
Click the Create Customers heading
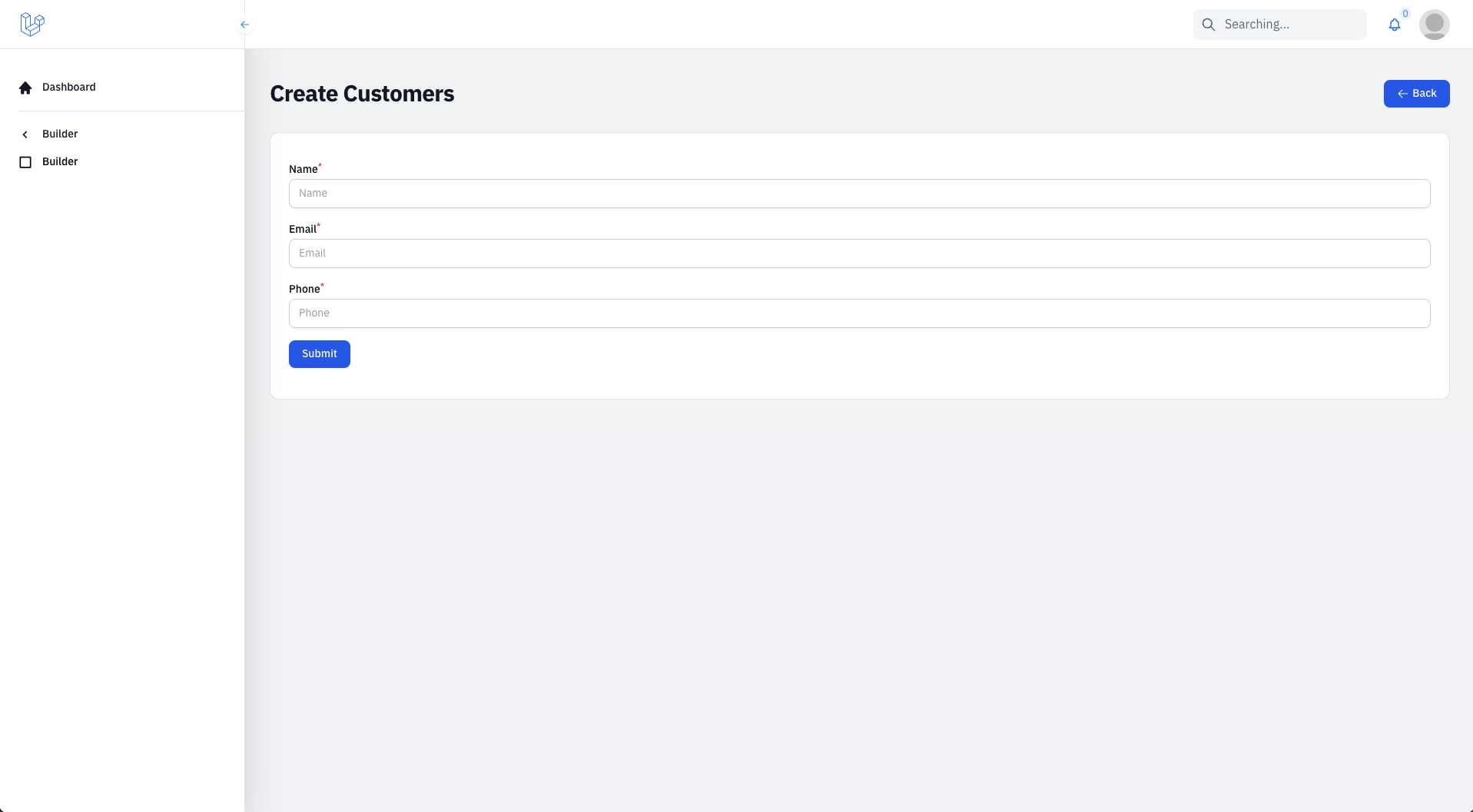pos(362,94)
